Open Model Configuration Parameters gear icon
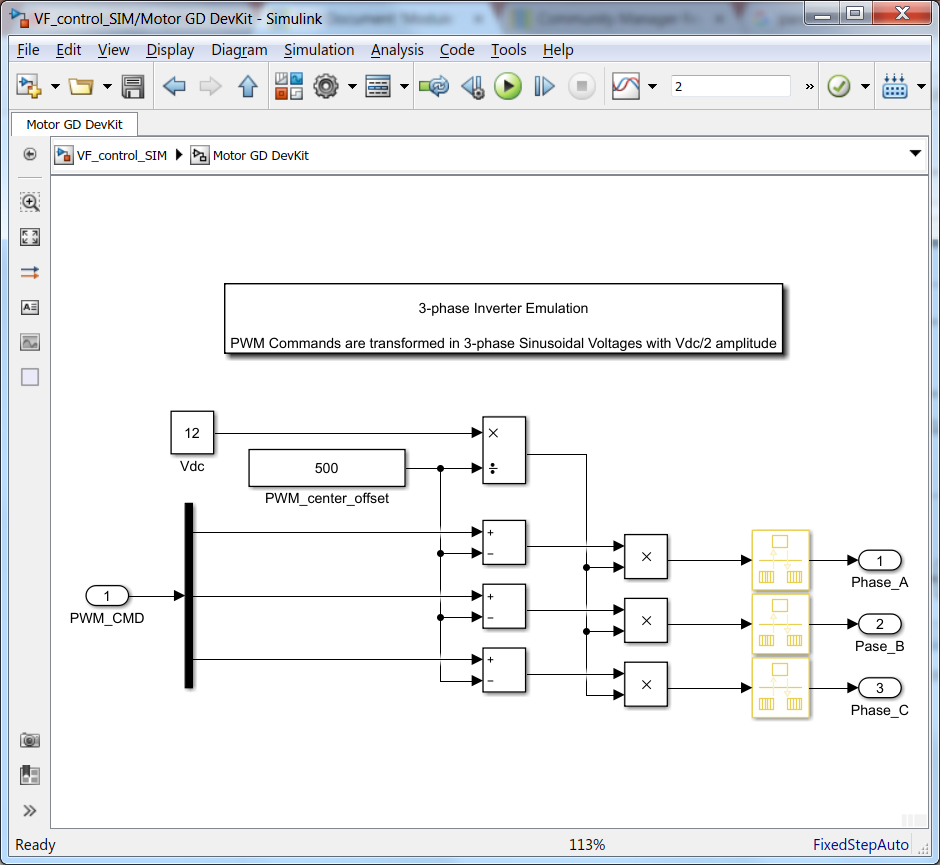 pos(326,86)
